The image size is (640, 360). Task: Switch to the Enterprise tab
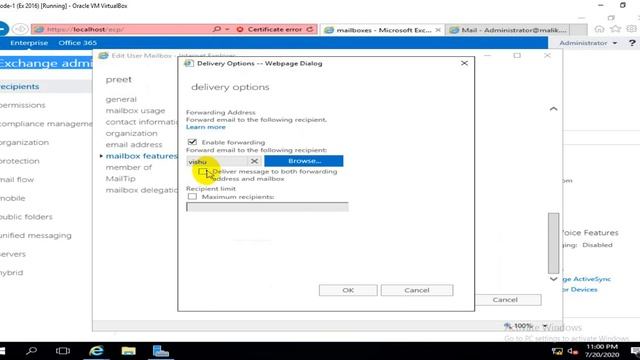click(x=29, y=43)
